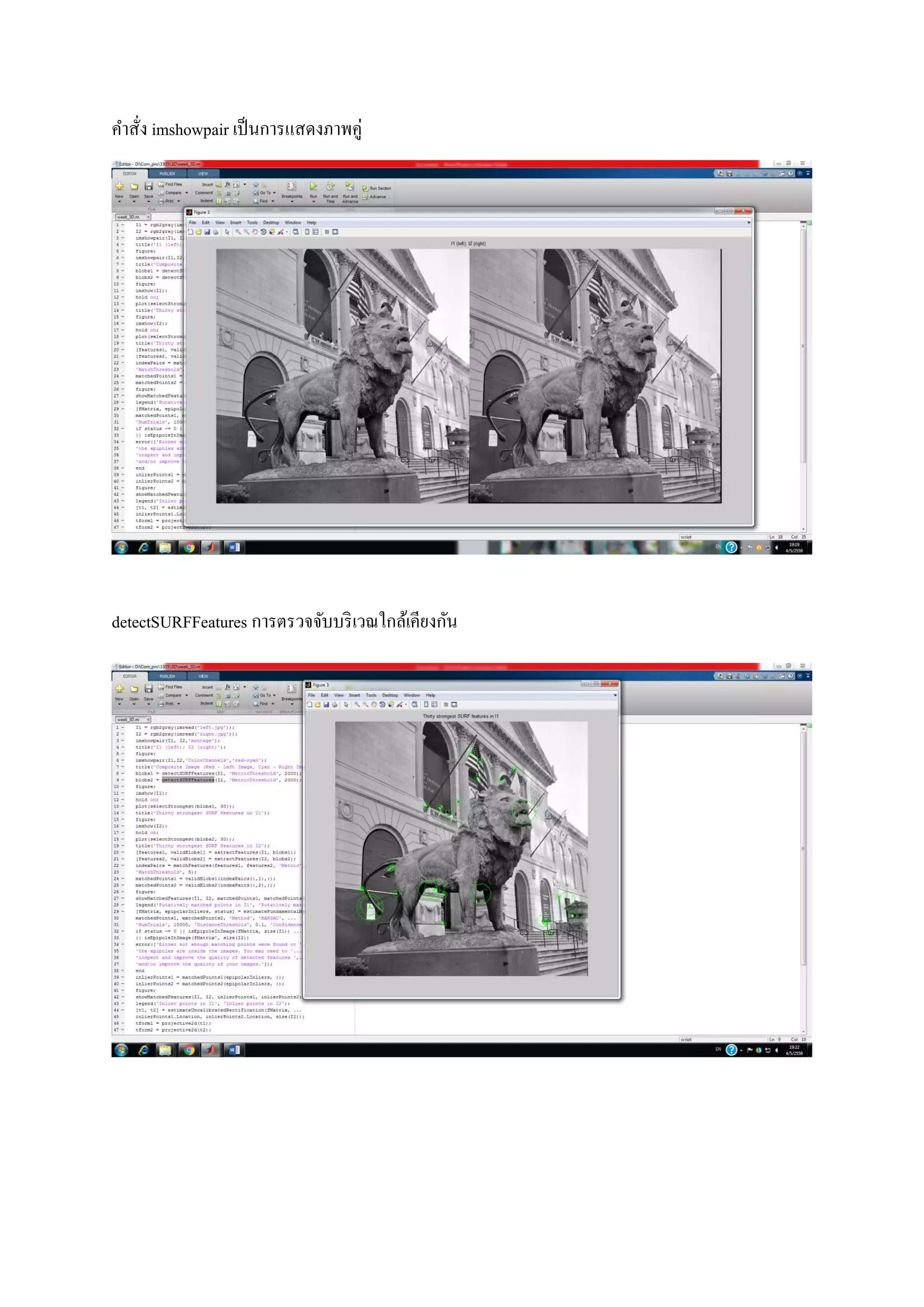The image size is (924, 1307).
Task: Click the fx insert function icon in the editor behind Figure 1
Action: point(227,185)
